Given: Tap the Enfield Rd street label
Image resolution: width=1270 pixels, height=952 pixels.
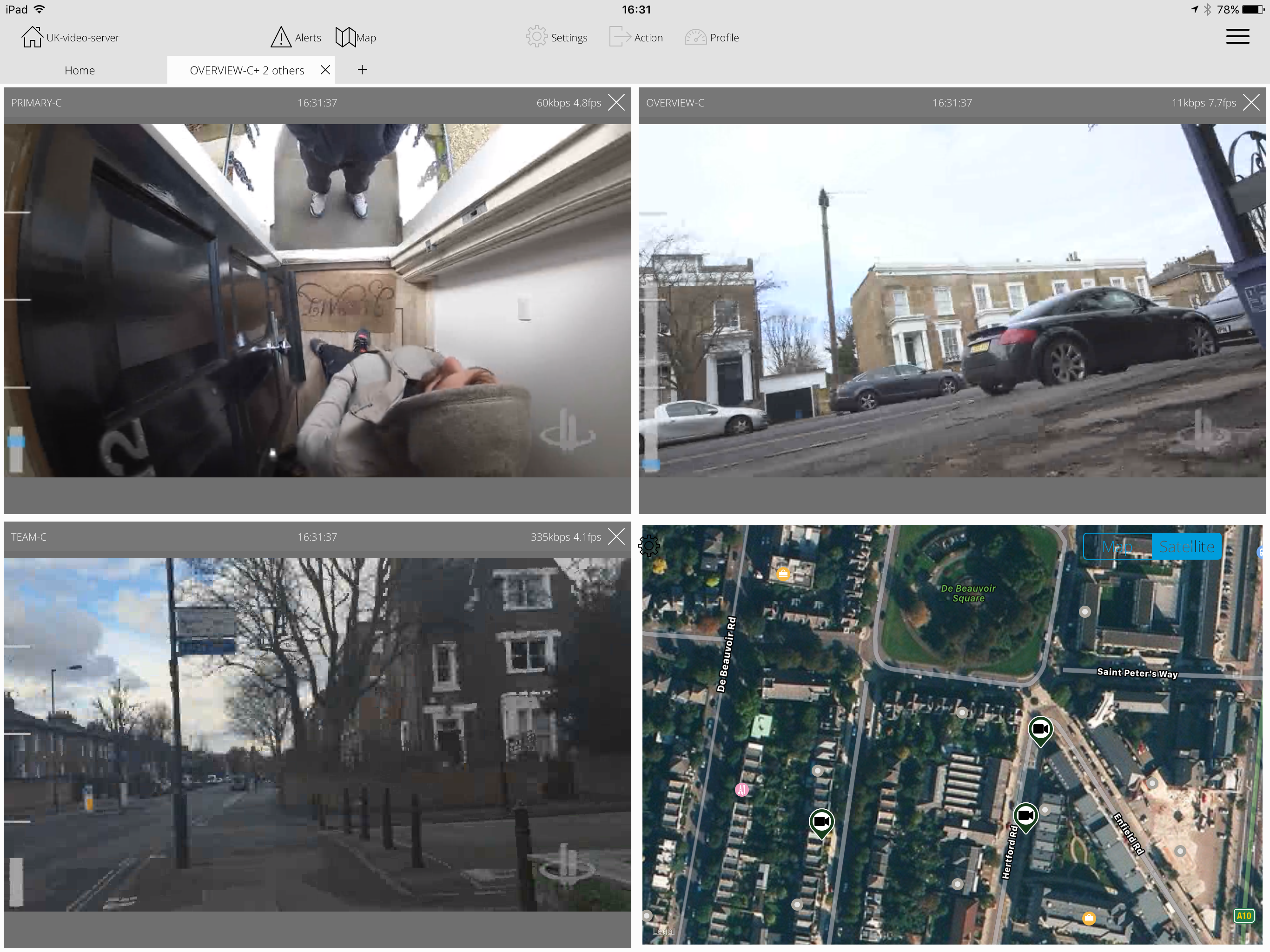Looking at the screenshot, I should point(1129,834).
